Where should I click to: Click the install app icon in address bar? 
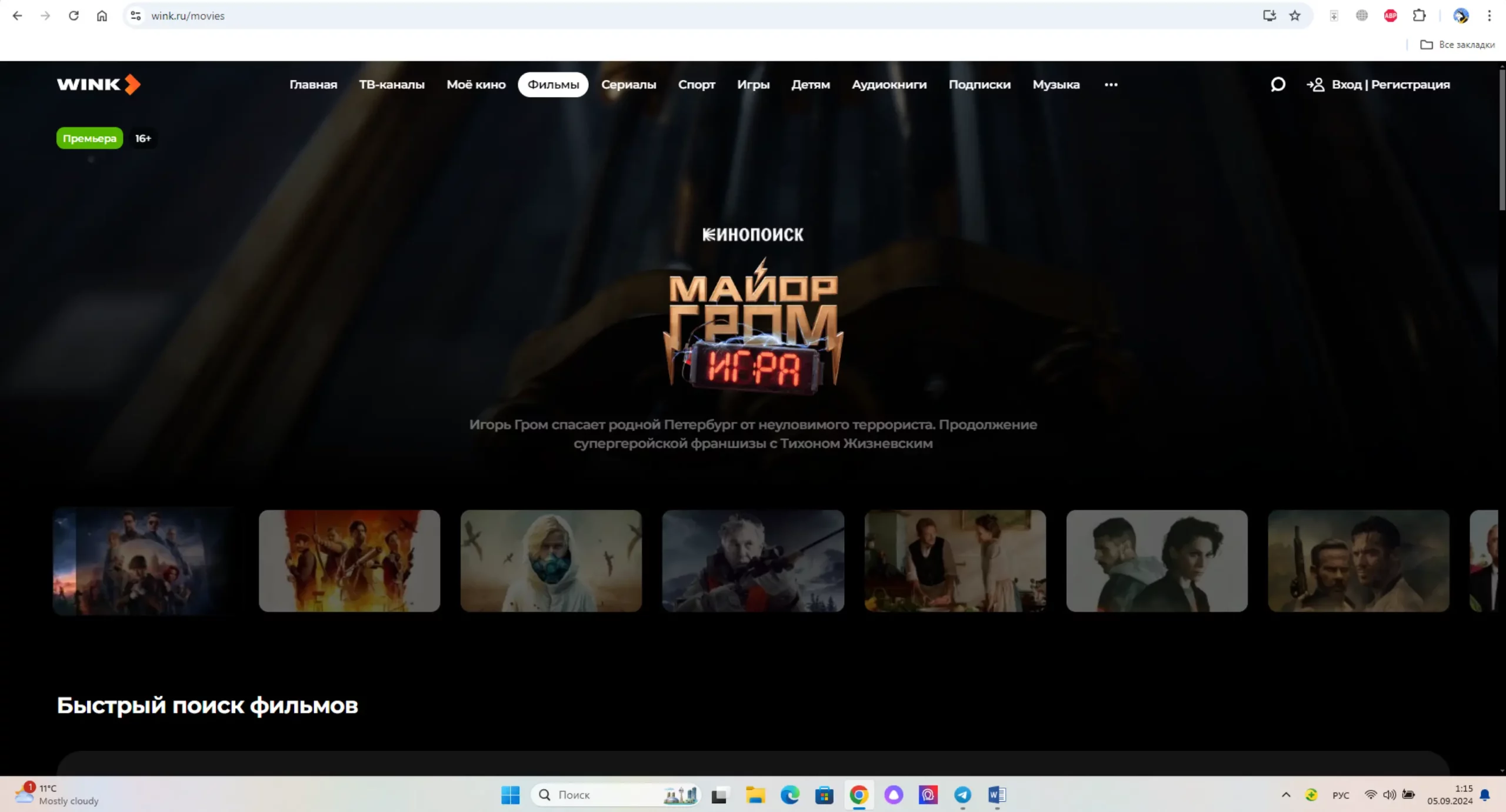coord(1269,16)
